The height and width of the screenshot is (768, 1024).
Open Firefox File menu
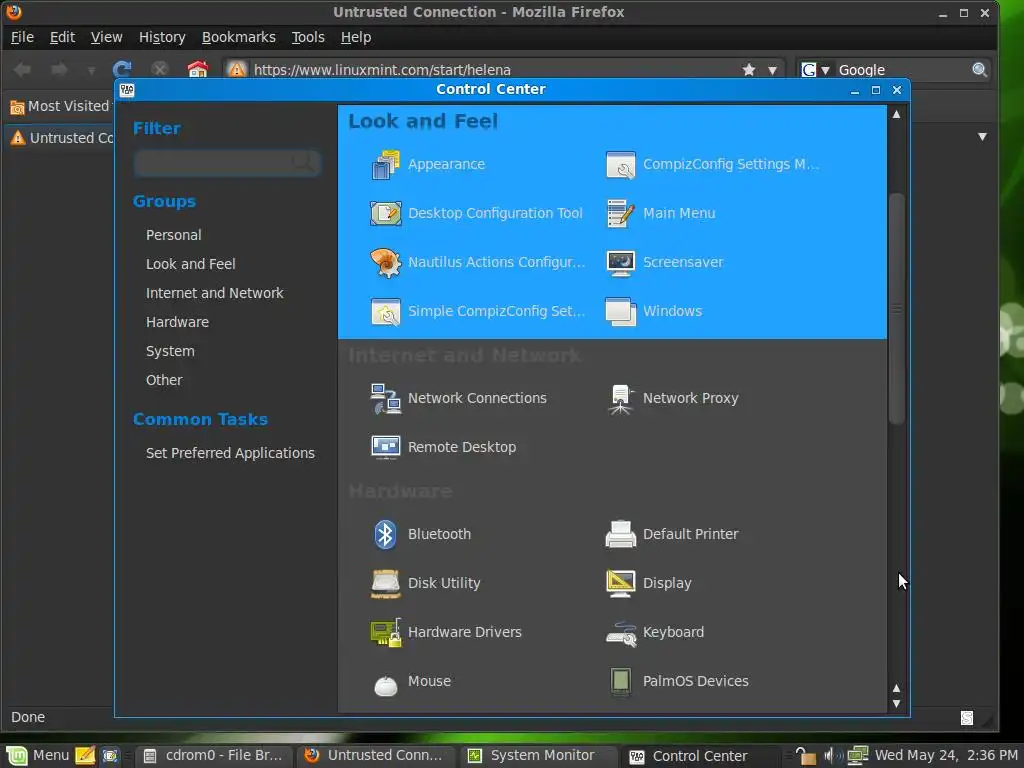[x=22, y=37]
